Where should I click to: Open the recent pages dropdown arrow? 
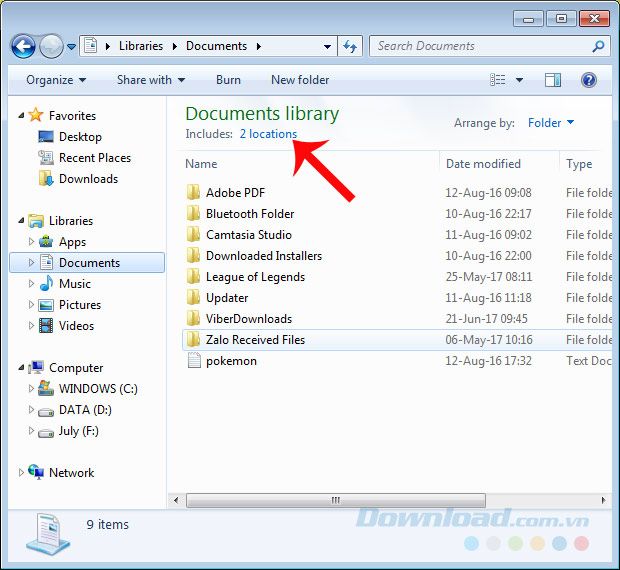[x=72, y=47]
